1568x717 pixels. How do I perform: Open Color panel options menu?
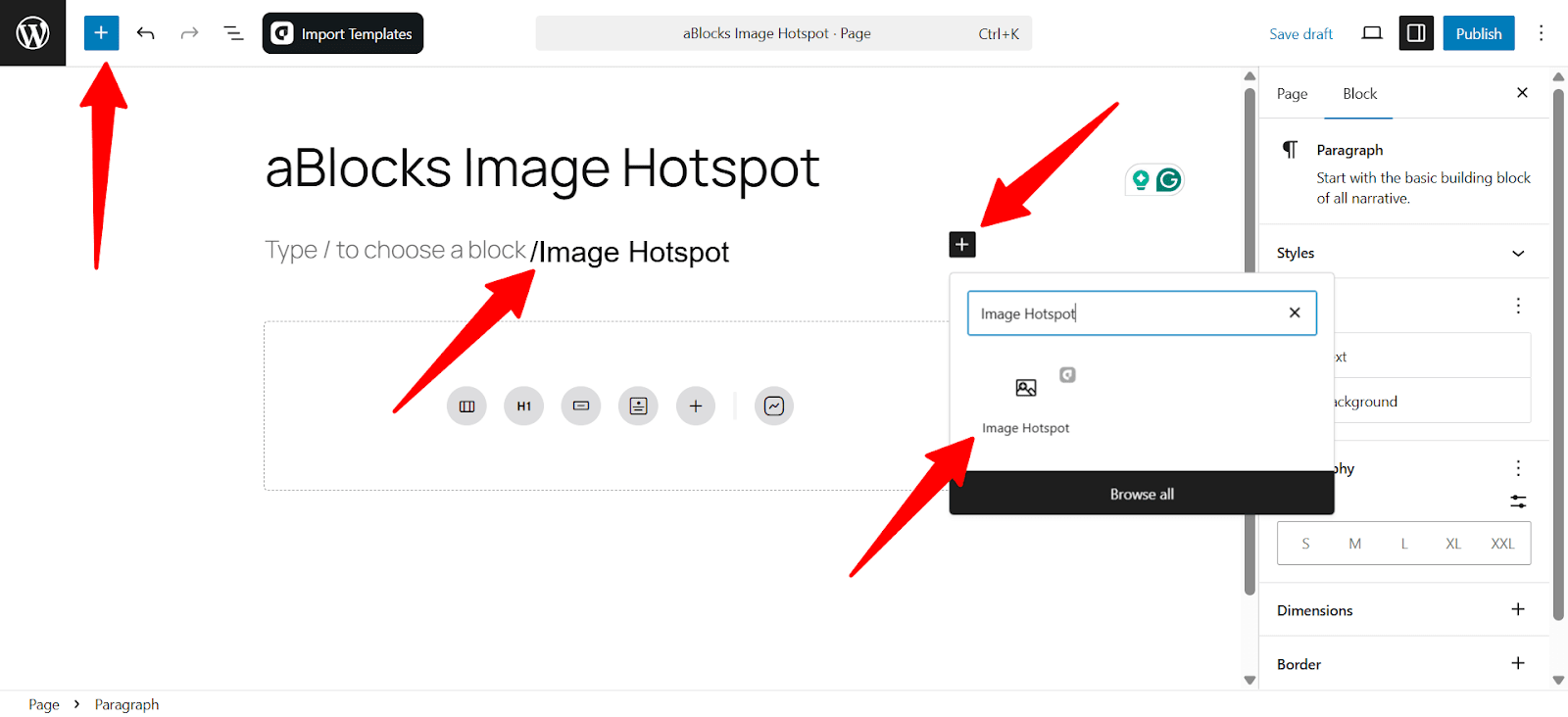tap(1518, 306)
